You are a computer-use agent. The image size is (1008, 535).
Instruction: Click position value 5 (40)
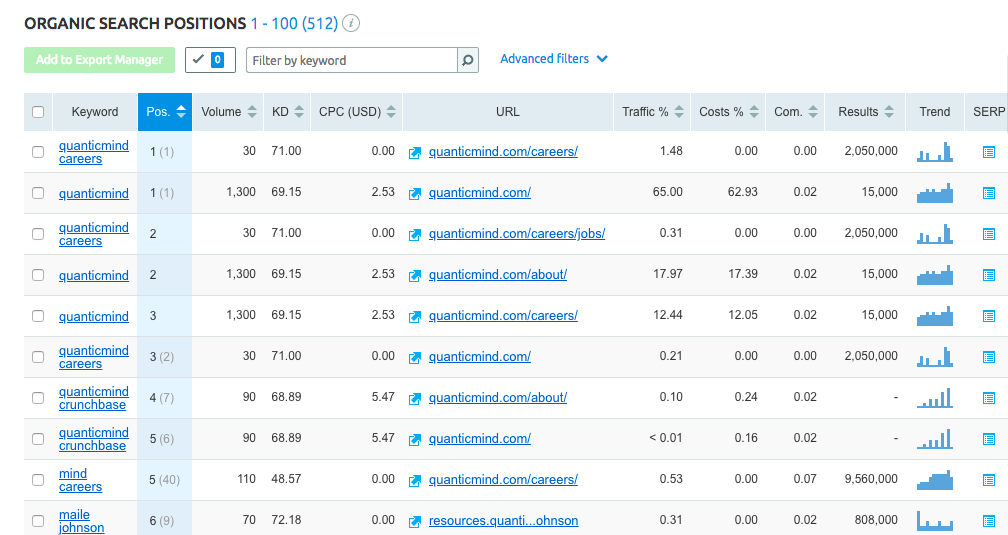[x=165, y=480]
